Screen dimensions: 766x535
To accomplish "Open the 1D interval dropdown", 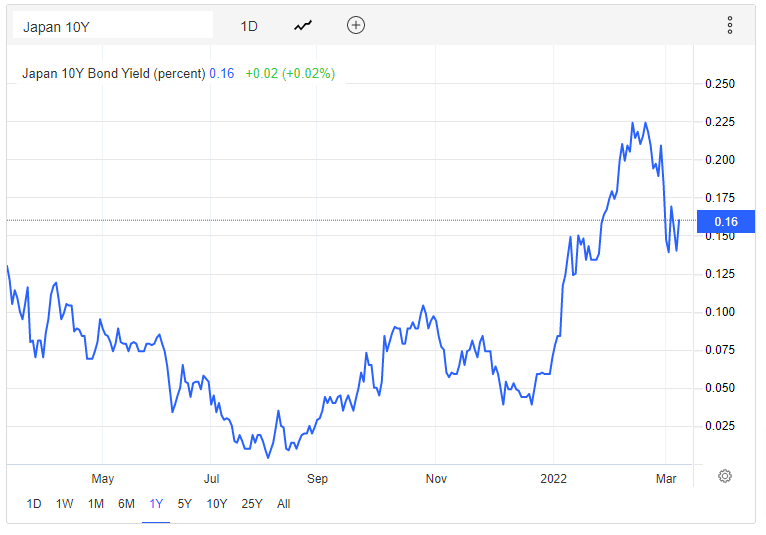I will pyautogui.click(x=249, y=26).
